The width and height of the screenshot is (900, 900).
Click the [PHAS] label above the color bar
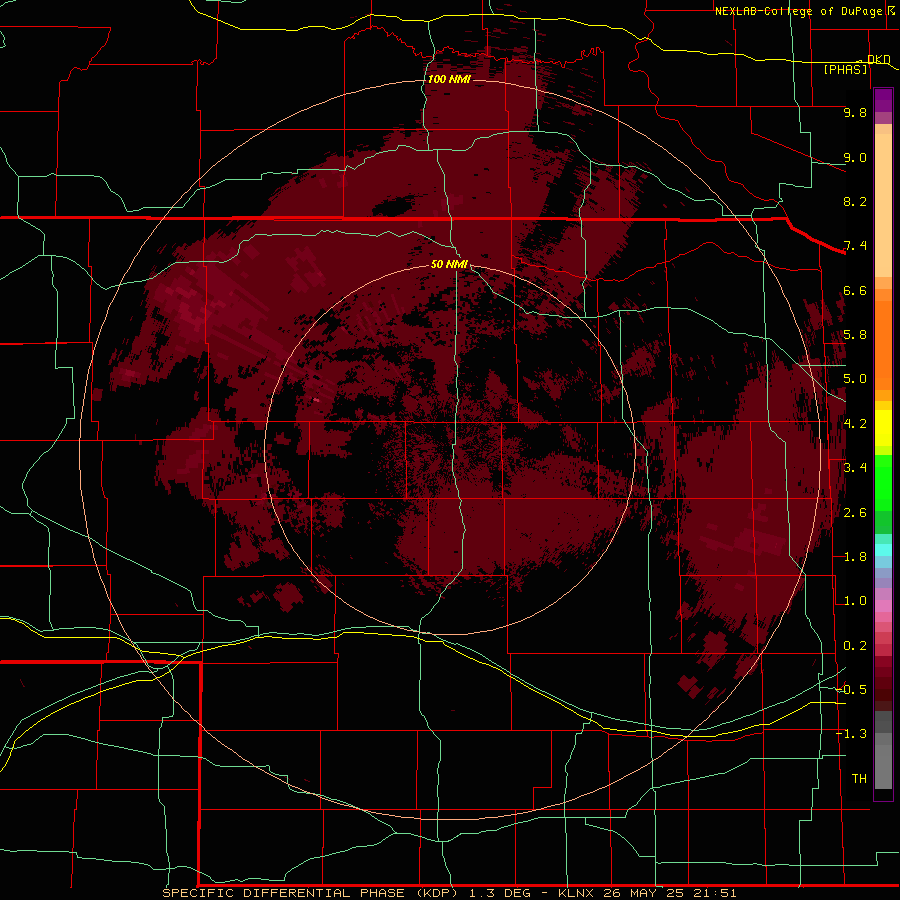click(x=845, y=69)
